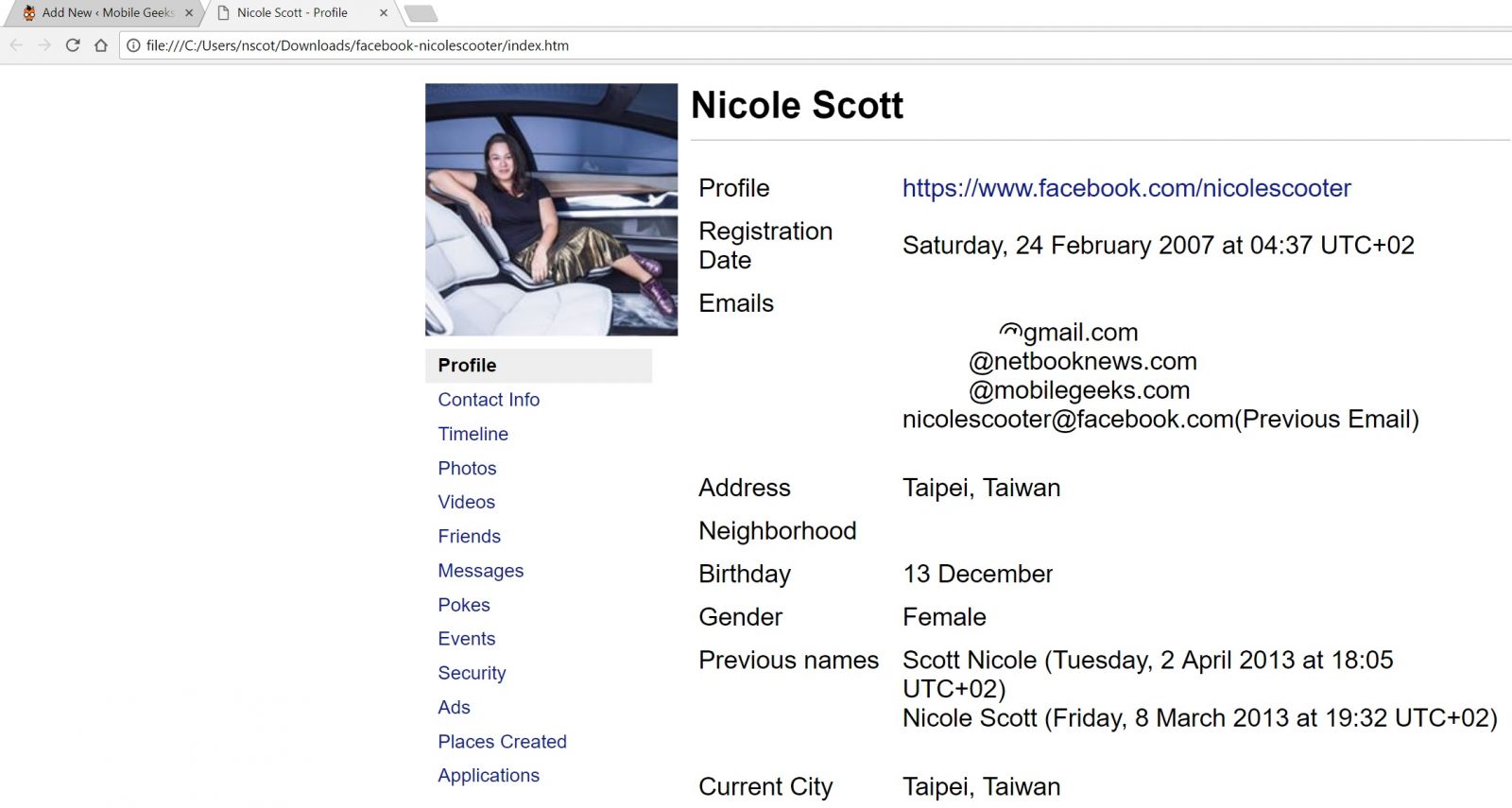Open the facebook.com/nicolescooter profile URL
The width and height of the screenshot is (1512, 808).
[1126, 188]
